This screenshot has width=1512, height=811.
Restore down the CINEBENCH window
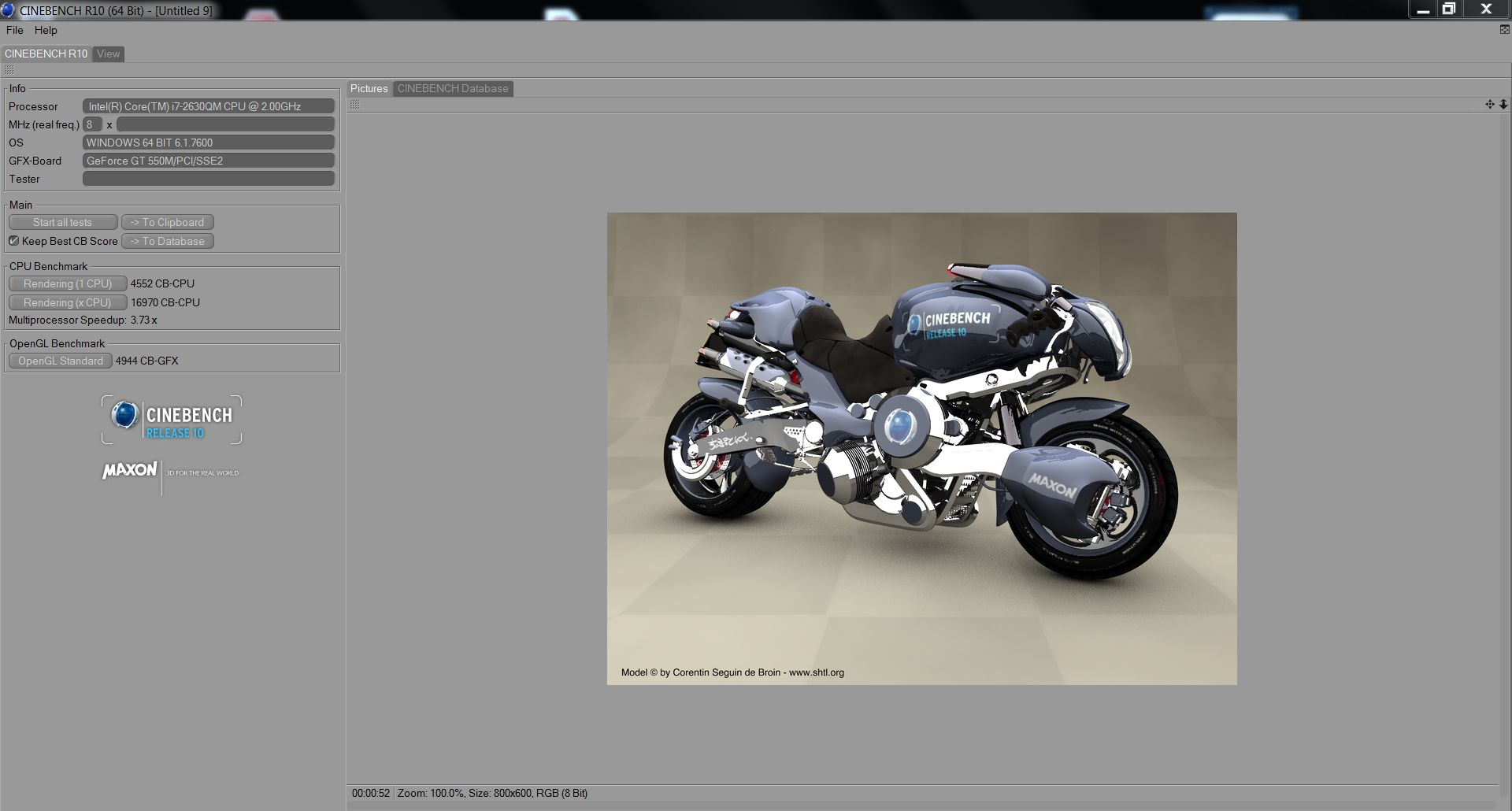pos(1448,9)
